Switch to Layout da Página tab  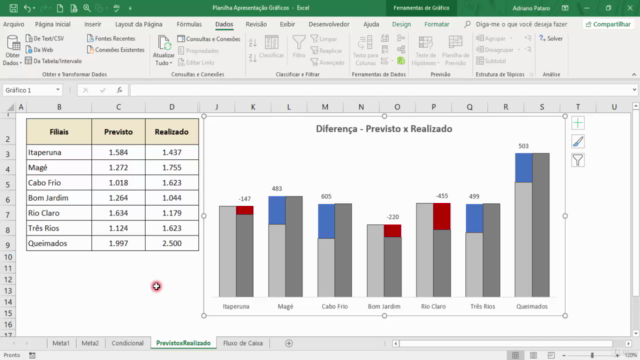(x=138, y=24)
